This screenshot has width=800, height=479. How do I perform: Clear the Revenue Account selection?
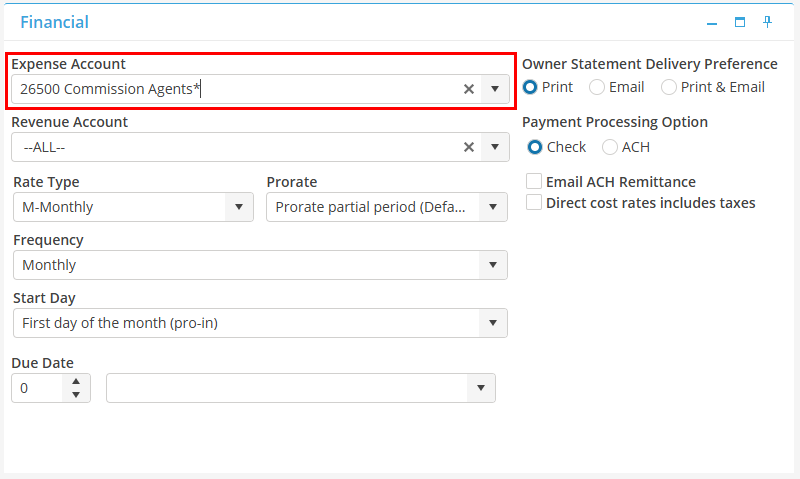468,147
